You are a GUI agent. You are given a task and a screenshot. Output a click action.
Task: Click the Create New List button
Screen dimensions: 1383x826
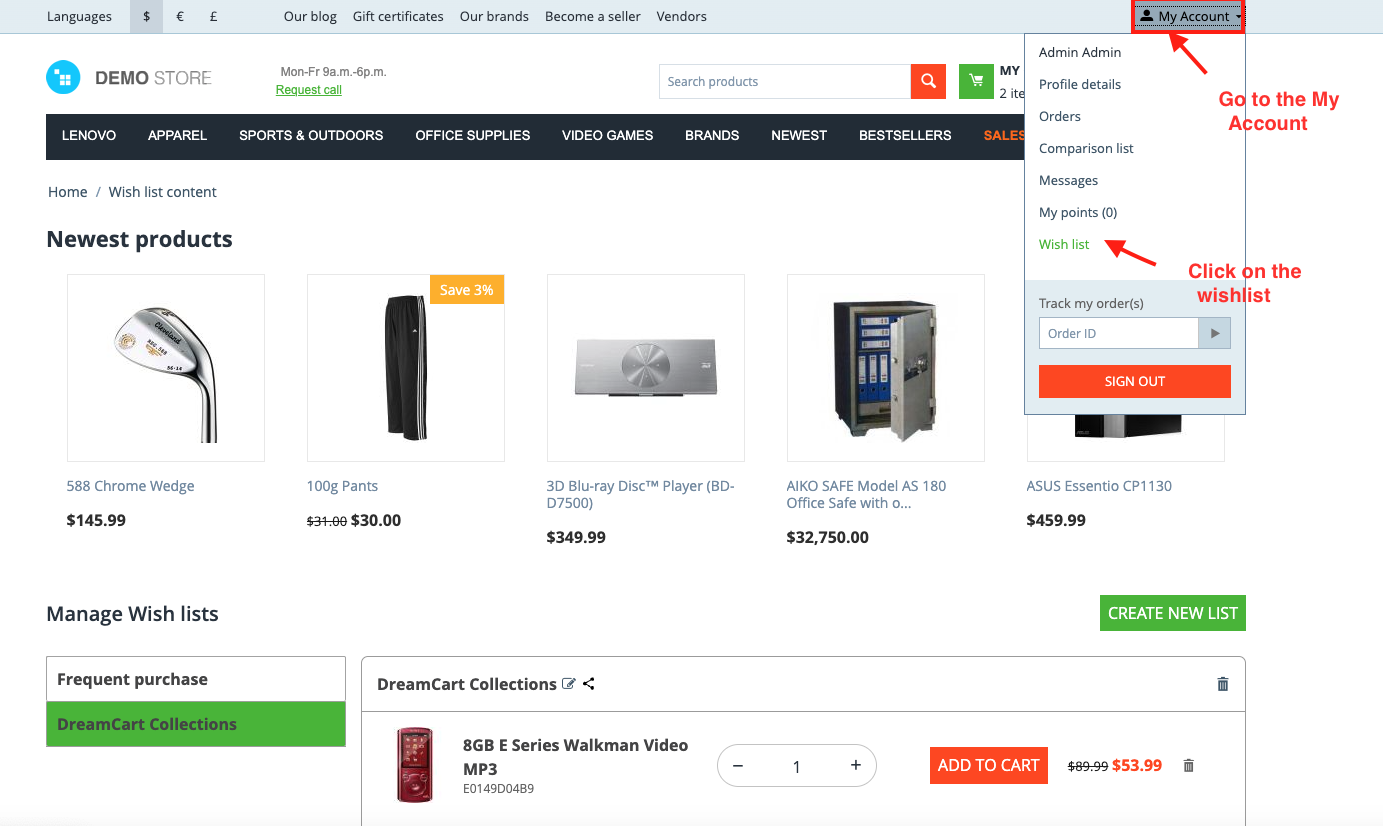click(1173, 613)
